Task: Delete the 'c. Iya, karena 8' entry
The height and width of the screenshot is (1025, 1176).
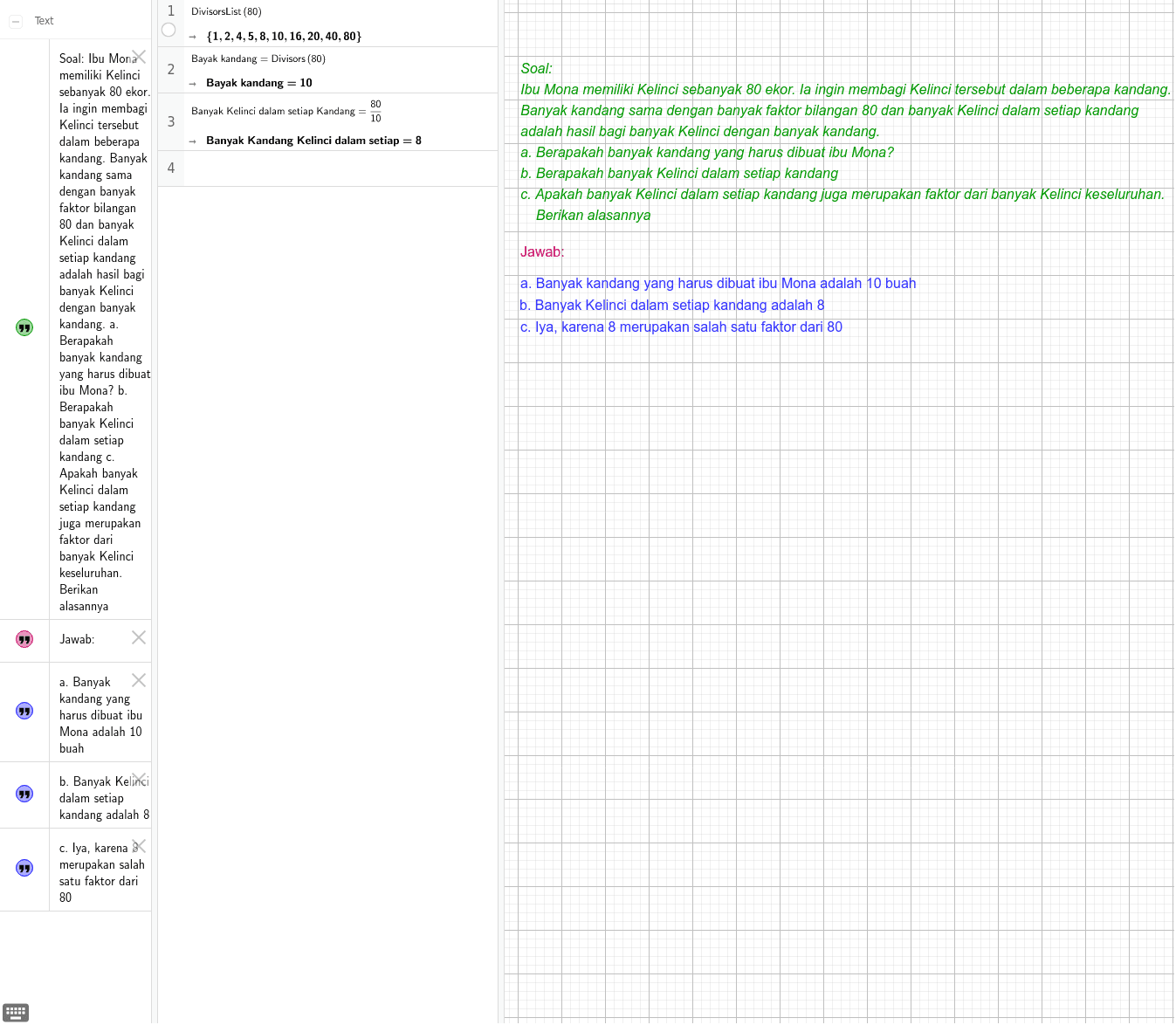Action: tap(139, 846)
